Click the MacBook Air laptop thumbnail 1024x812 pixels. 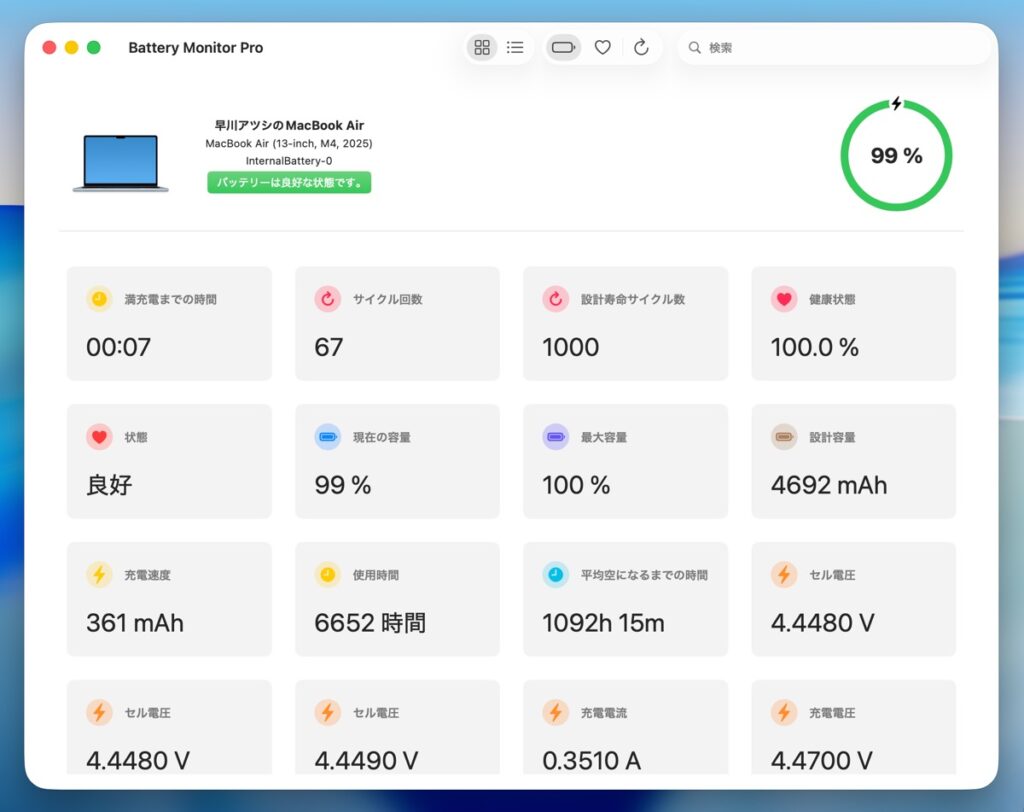[121, 162]
